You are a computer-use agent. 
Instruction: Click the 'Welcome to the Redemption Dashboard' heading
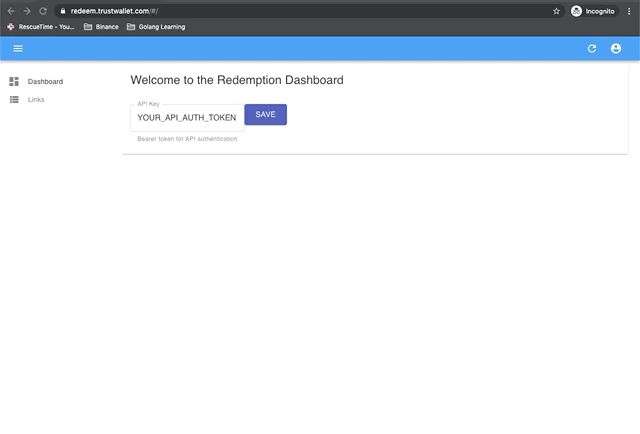[x=237, y=80]
